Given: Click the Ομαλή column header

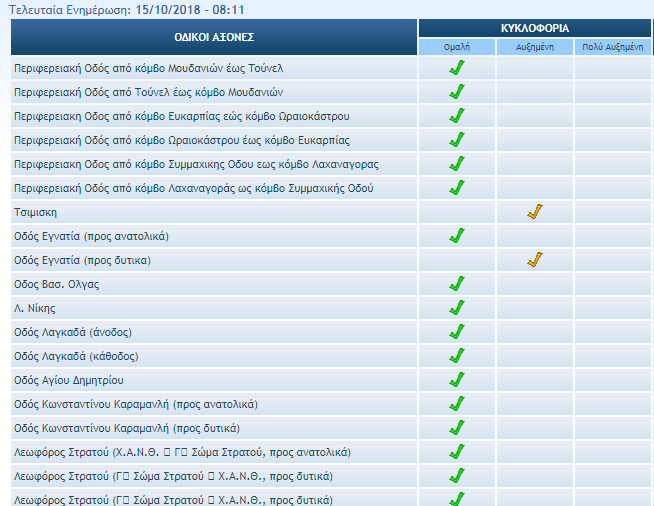Looking at the screenshot, I should tap(457, 47).
